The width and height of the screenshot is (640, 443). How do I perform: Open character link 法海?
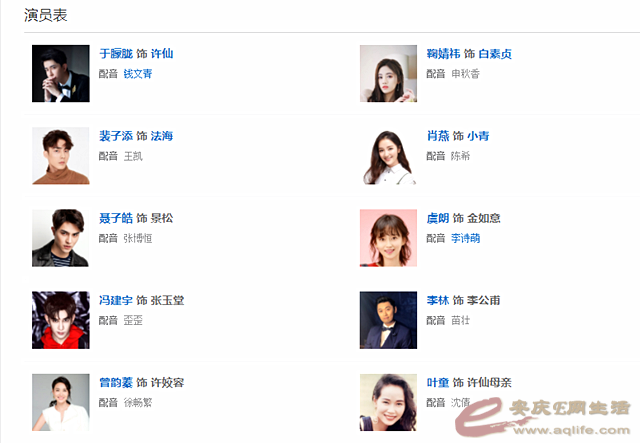pyautogui.click(x=162, y=136)
